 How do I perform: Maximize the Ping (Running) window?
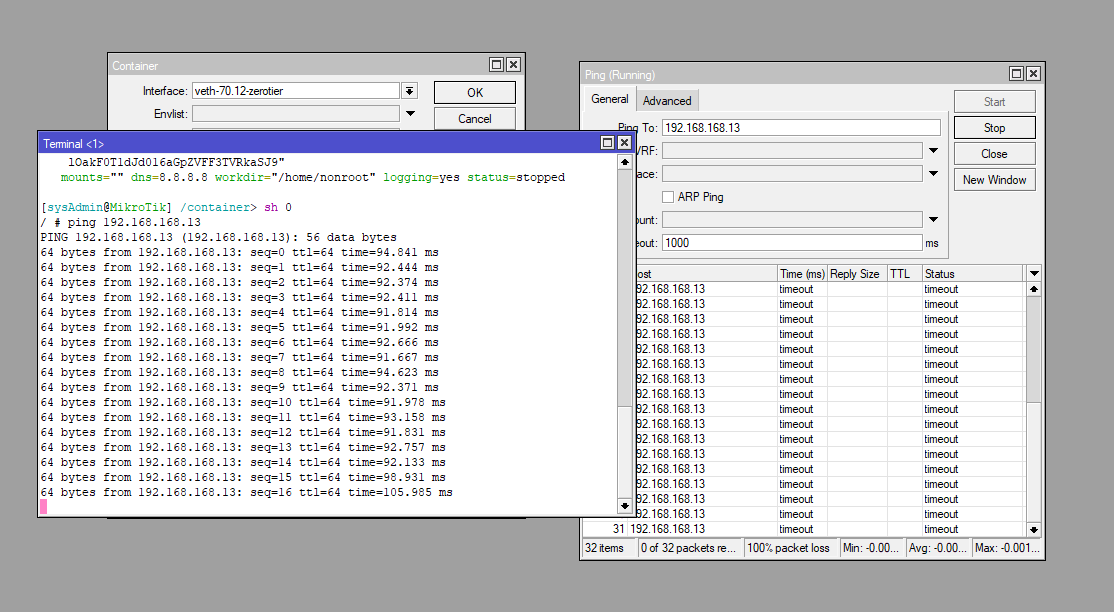tap(1016, 74)
